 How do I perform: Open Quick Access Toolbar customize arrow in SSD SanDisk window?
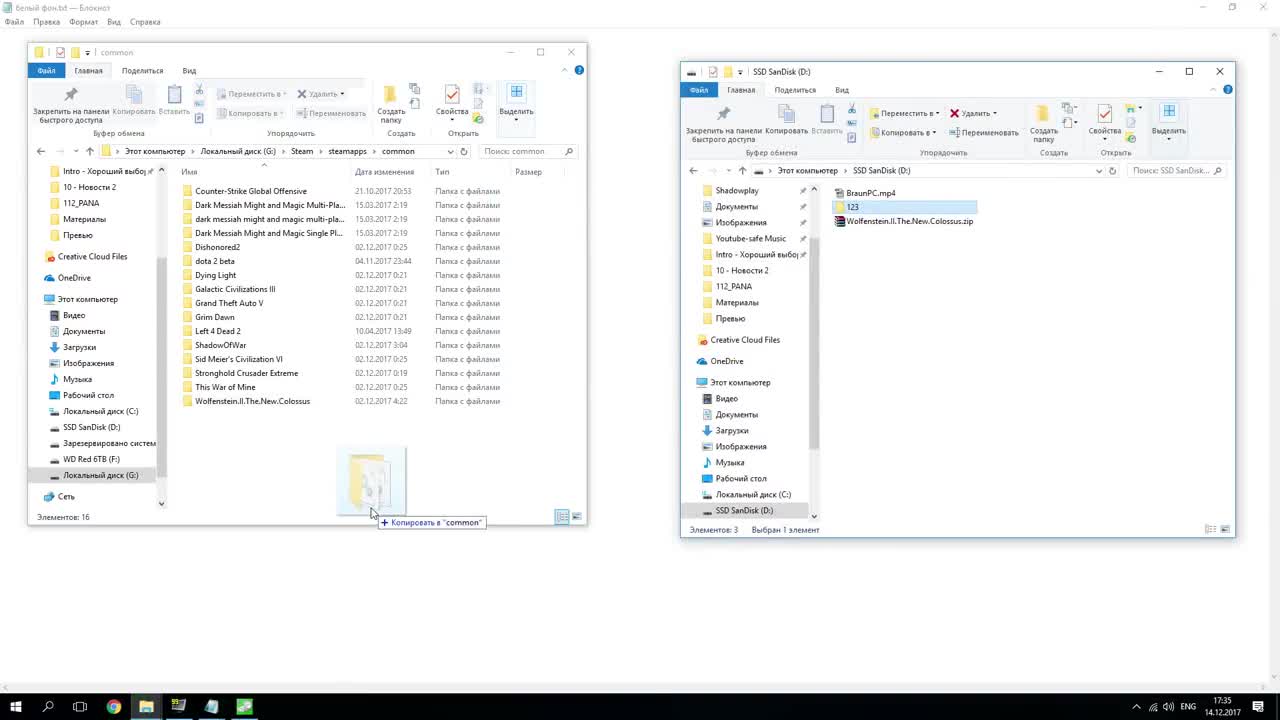[740, 72]
